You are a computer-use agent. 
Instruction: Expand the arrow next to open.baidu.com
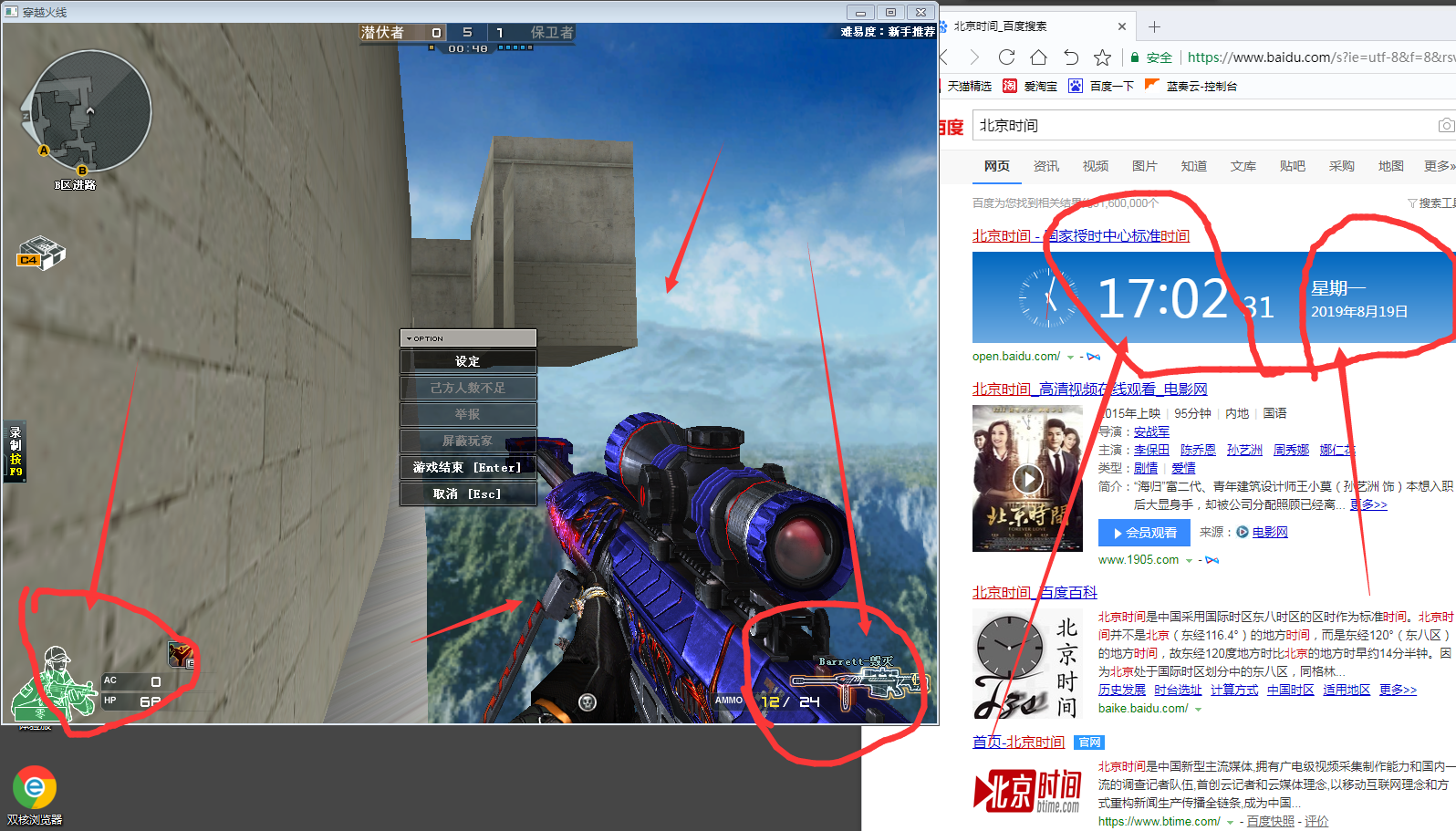click(x=1070, y=357)
